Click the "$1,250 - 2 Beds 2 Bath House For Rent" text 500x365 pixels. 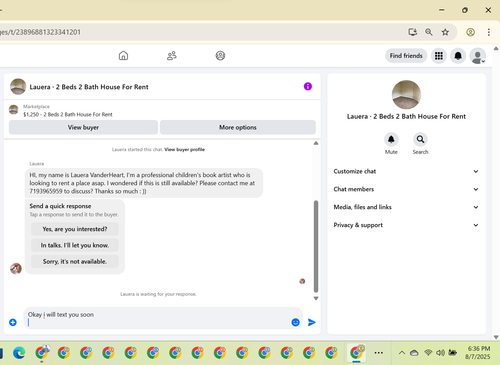pos(68,115)
